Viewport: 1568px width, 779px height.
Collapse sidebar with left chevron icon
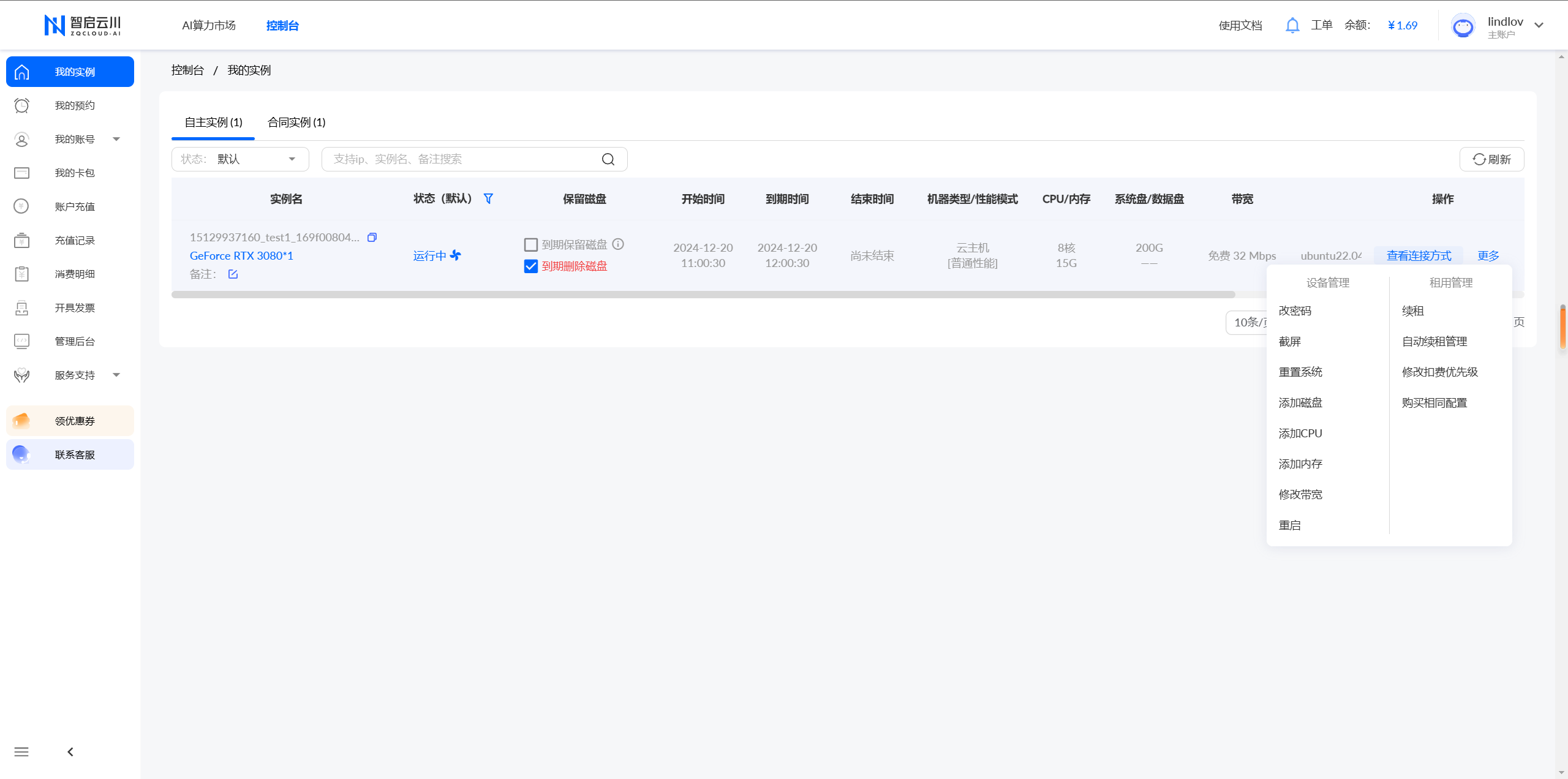70,751
